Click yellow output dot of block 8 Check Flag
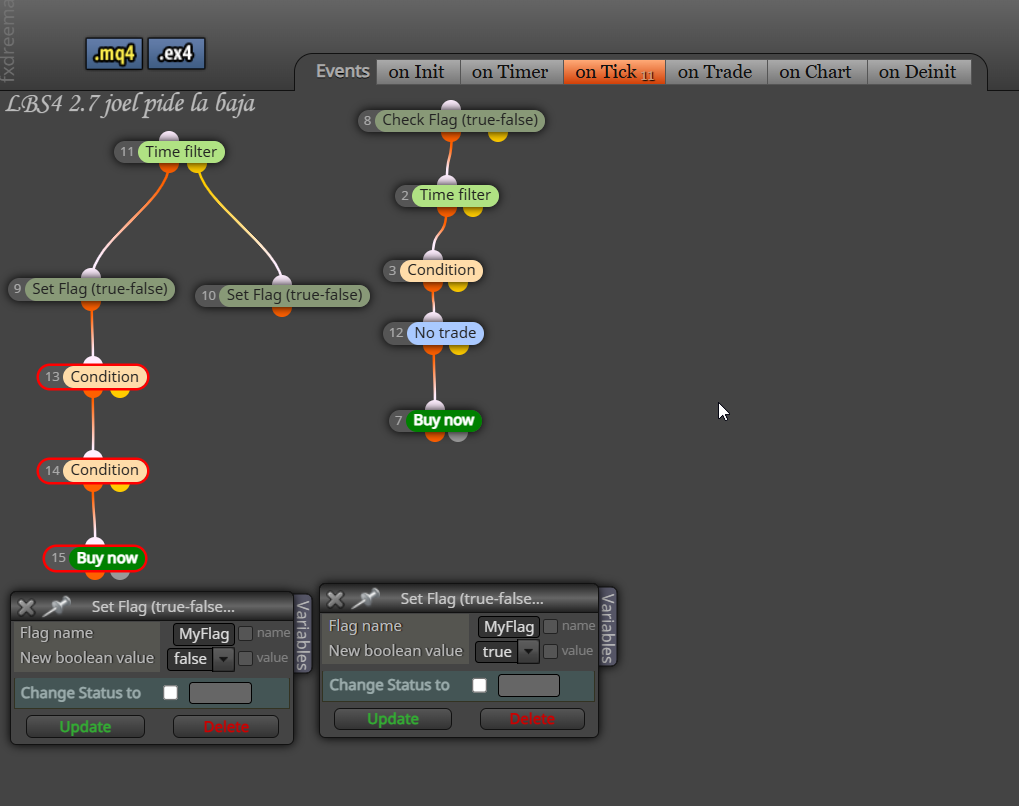This screenshot has width=1019, height=806. [x=498, y=135]
